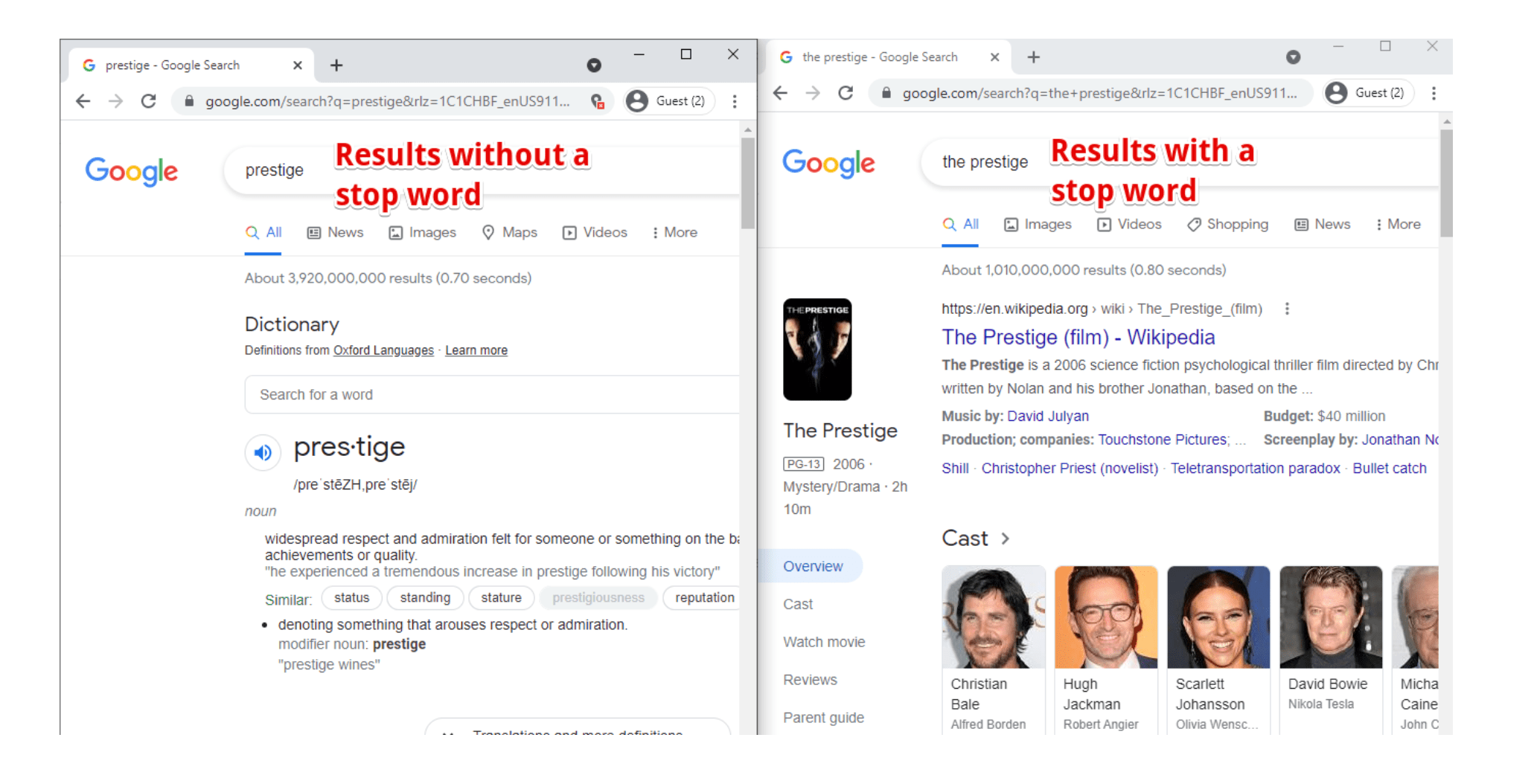Select Reviews in movie side panel

pos(810,681)
